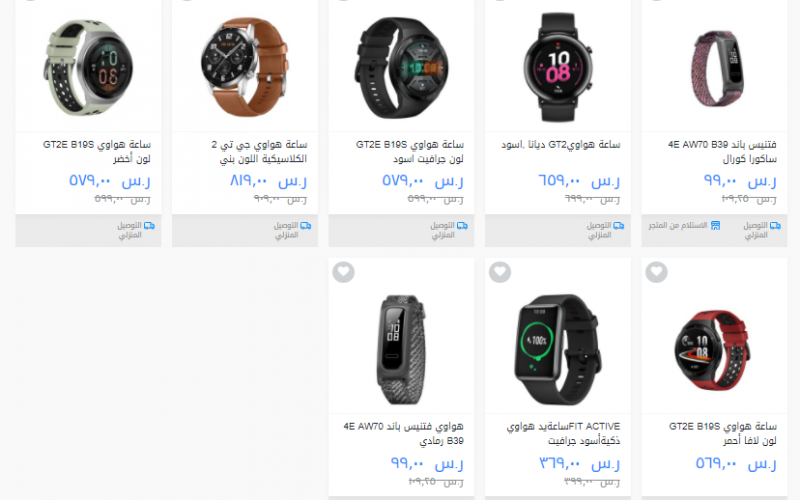Open green GT2E B19S watch image
Image resolution: width=800 pixels, height=500 pixels.
(88, 67)
